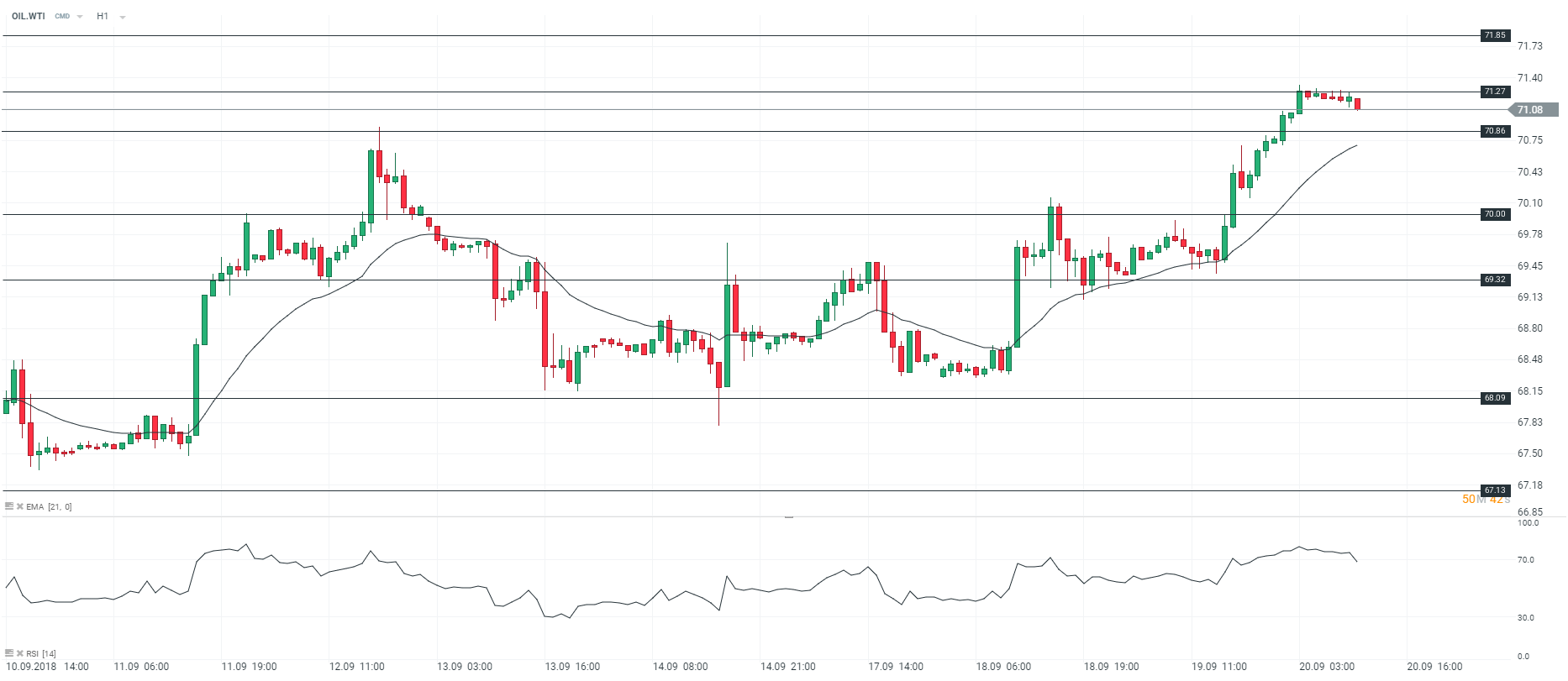
Task: Select the 71.85 horizontal line label
Action: [1495, 35]
